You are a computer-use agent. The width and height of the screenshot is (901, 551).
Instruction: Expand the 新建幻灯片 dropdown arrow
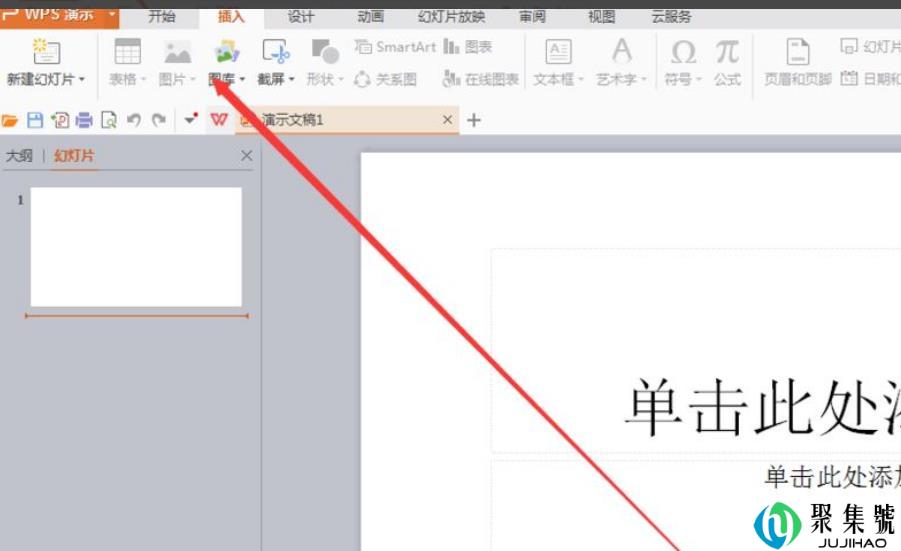82,80
